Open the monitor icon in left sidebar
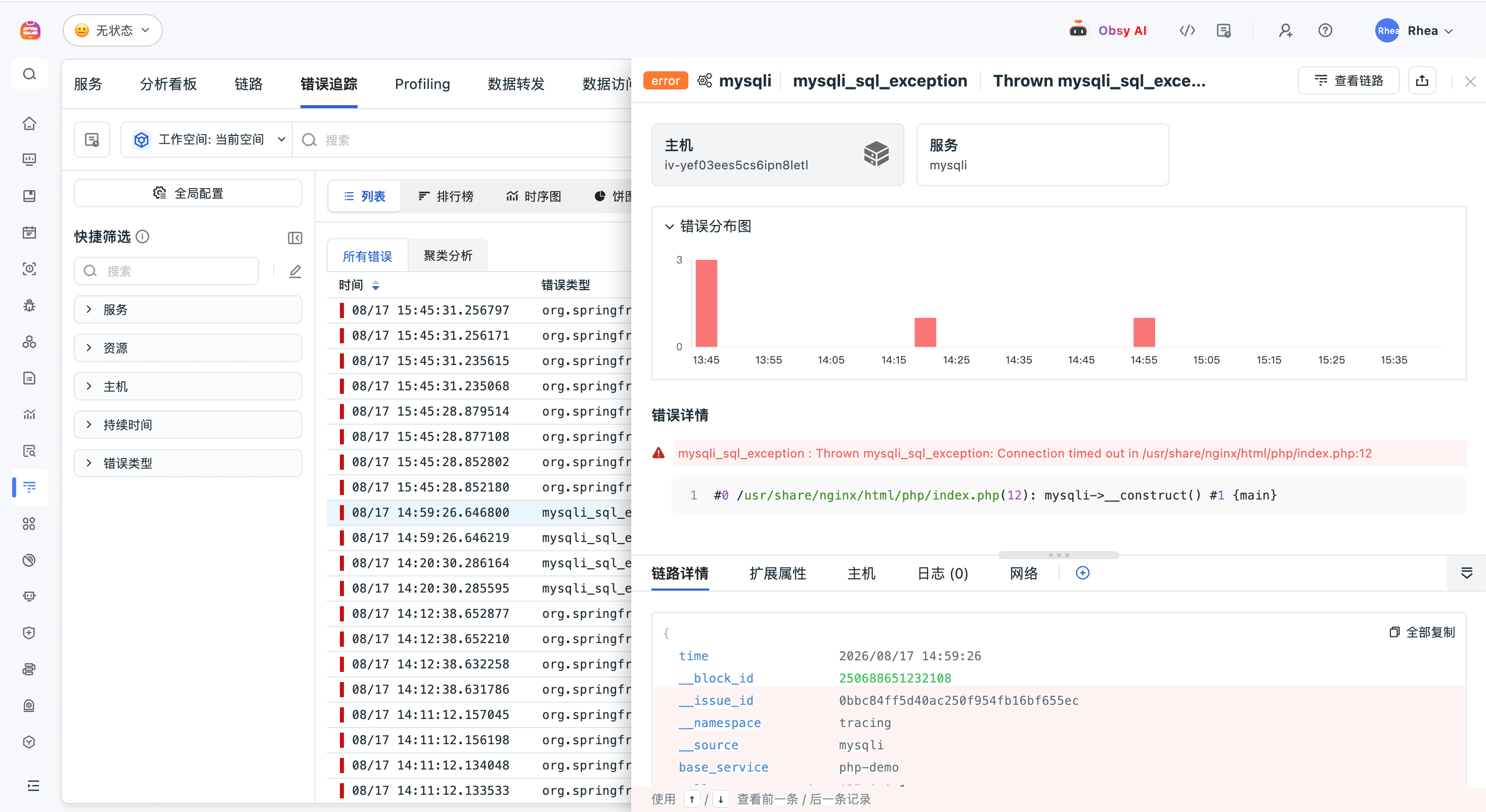The image size is (1486, 812). [x=29, y=159]
